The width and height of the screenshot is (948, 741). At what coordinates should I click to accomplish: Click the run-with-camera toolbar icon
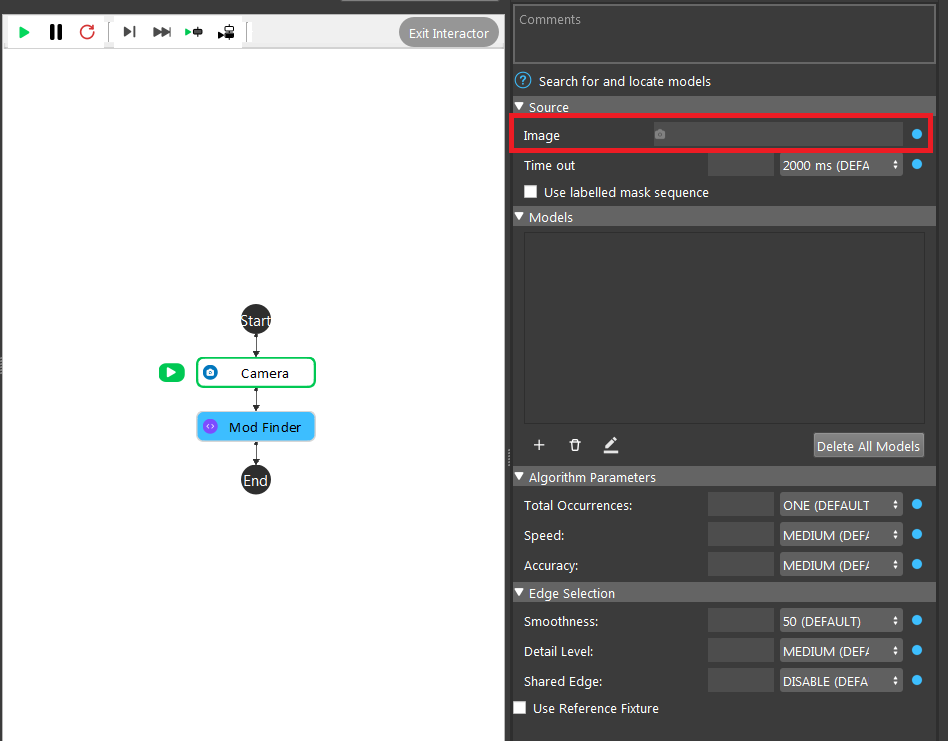(x=226, y=32)
